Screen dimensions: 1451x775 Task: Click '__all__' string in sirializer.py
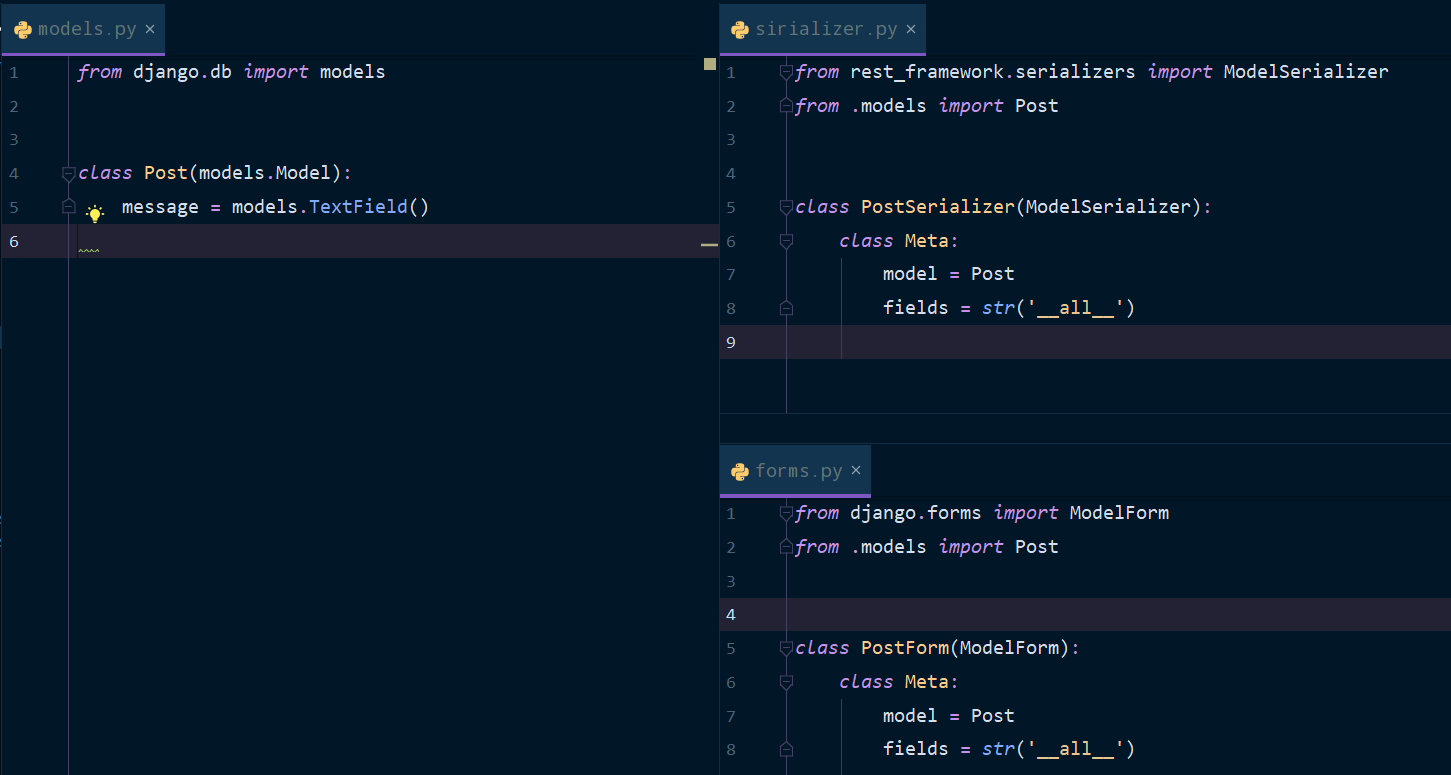[1075, 308]
